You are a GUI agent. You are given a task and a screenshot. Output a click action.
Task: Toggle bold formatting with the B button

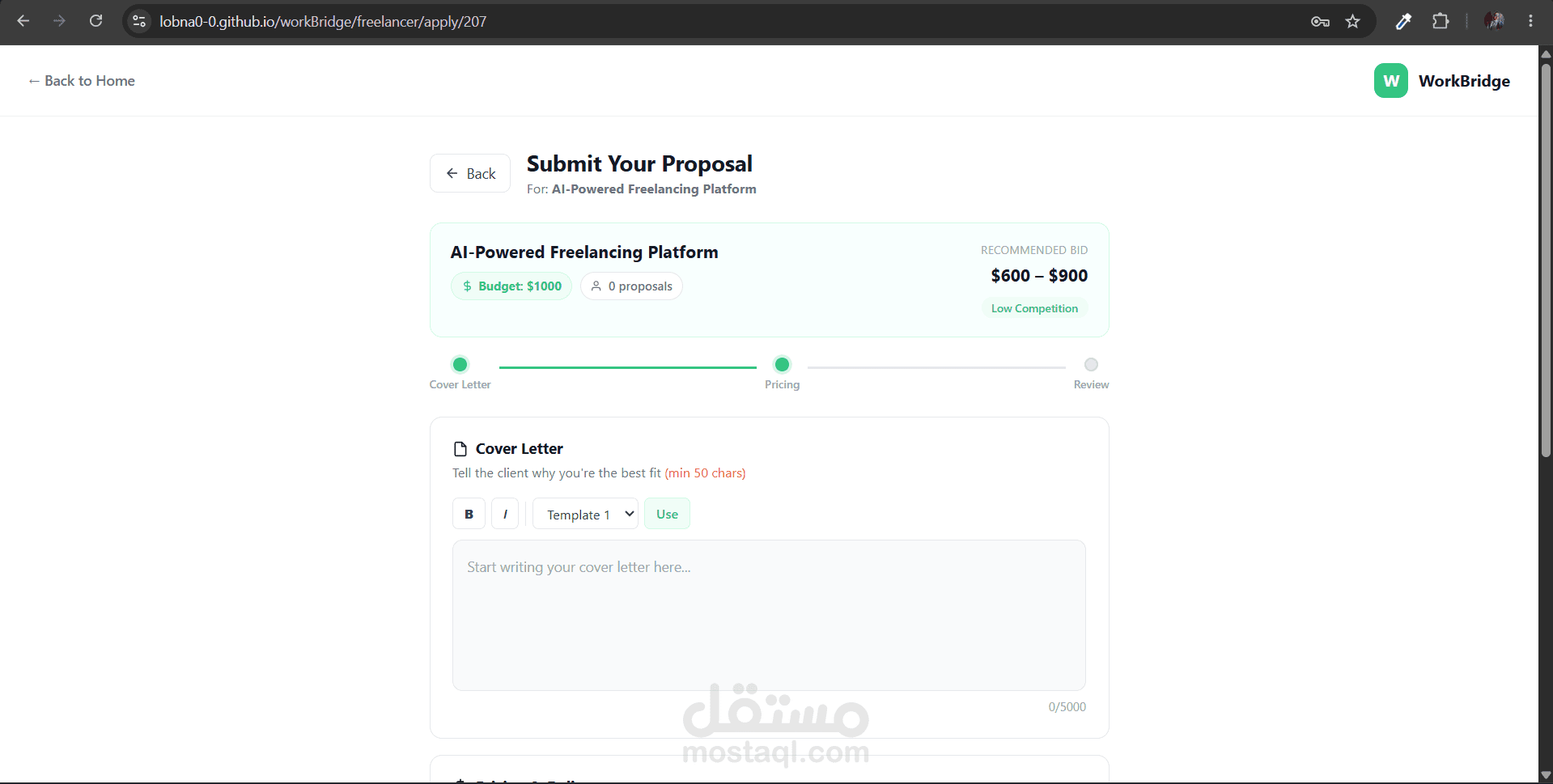pyautogui.click(x=469, y=514)
